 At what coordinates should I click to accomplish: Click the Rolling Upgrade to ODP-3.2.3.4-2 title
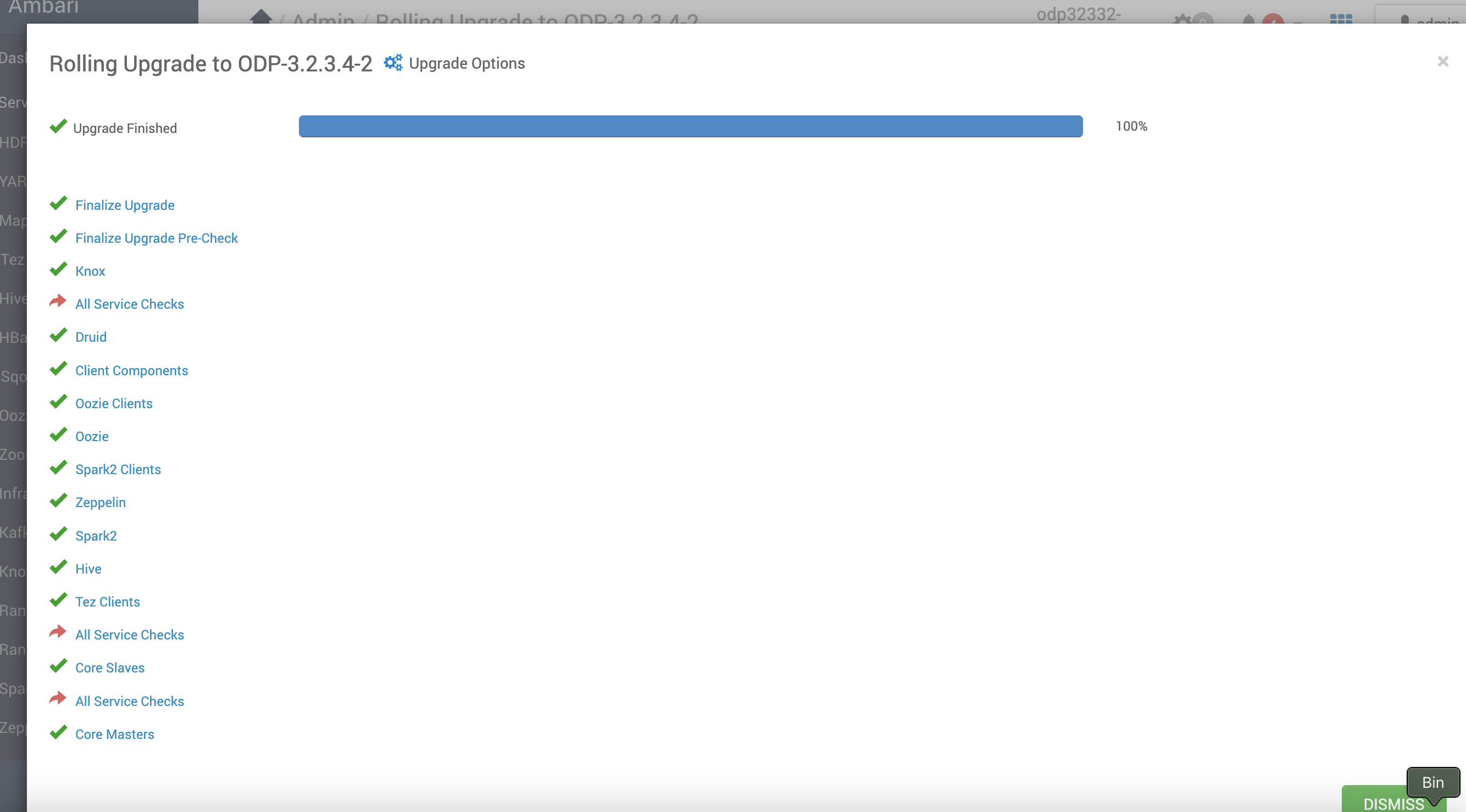pos(210,64)
